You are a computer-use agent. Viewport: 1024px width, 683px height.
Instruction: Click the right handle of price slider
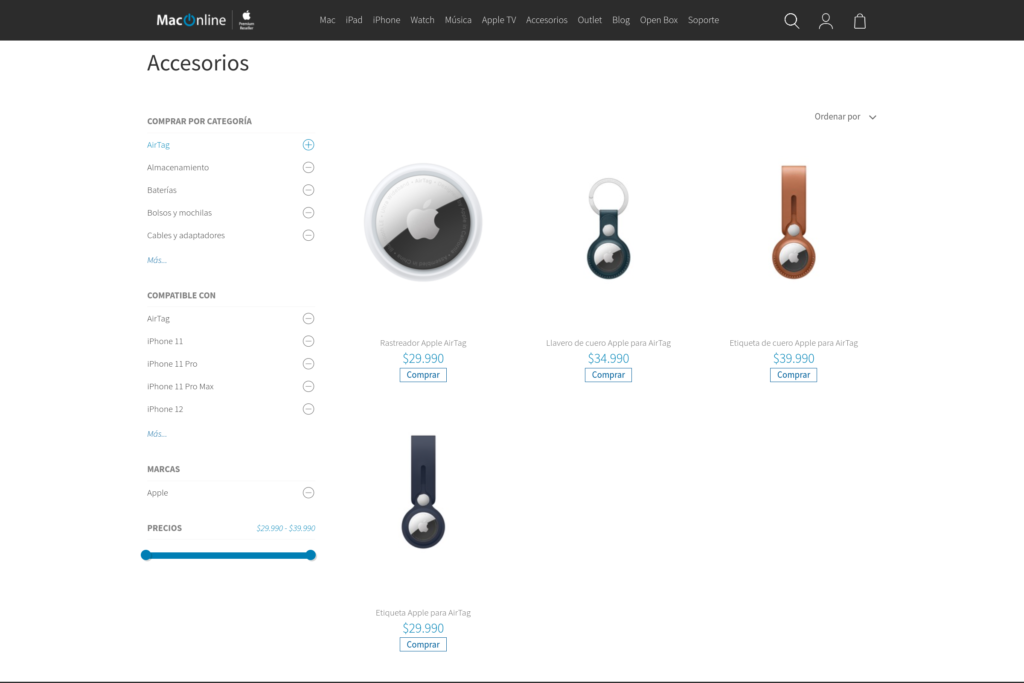311,555
